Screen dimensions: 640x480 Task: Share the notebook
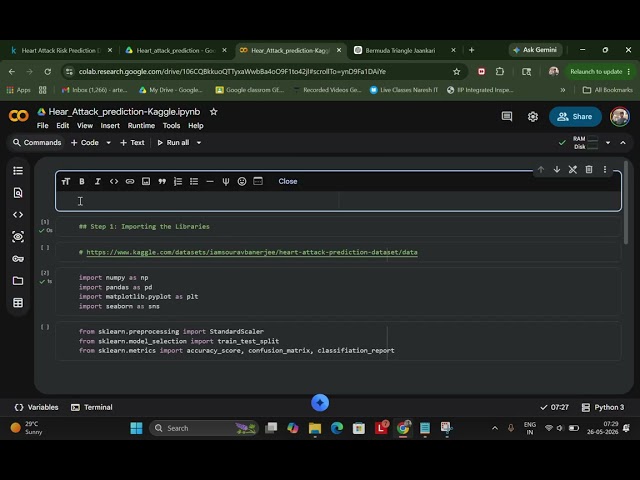coord(575,117)
